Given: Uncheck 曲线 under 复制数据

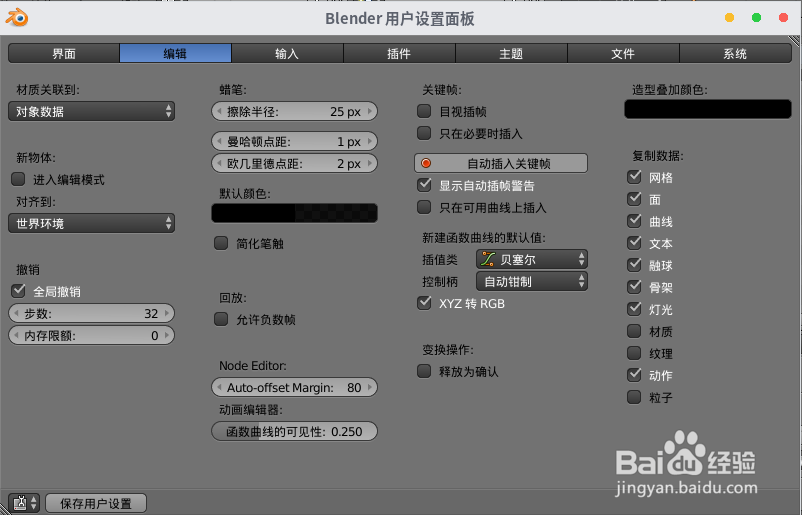Looking at the screenshot, I should [634, 221].
